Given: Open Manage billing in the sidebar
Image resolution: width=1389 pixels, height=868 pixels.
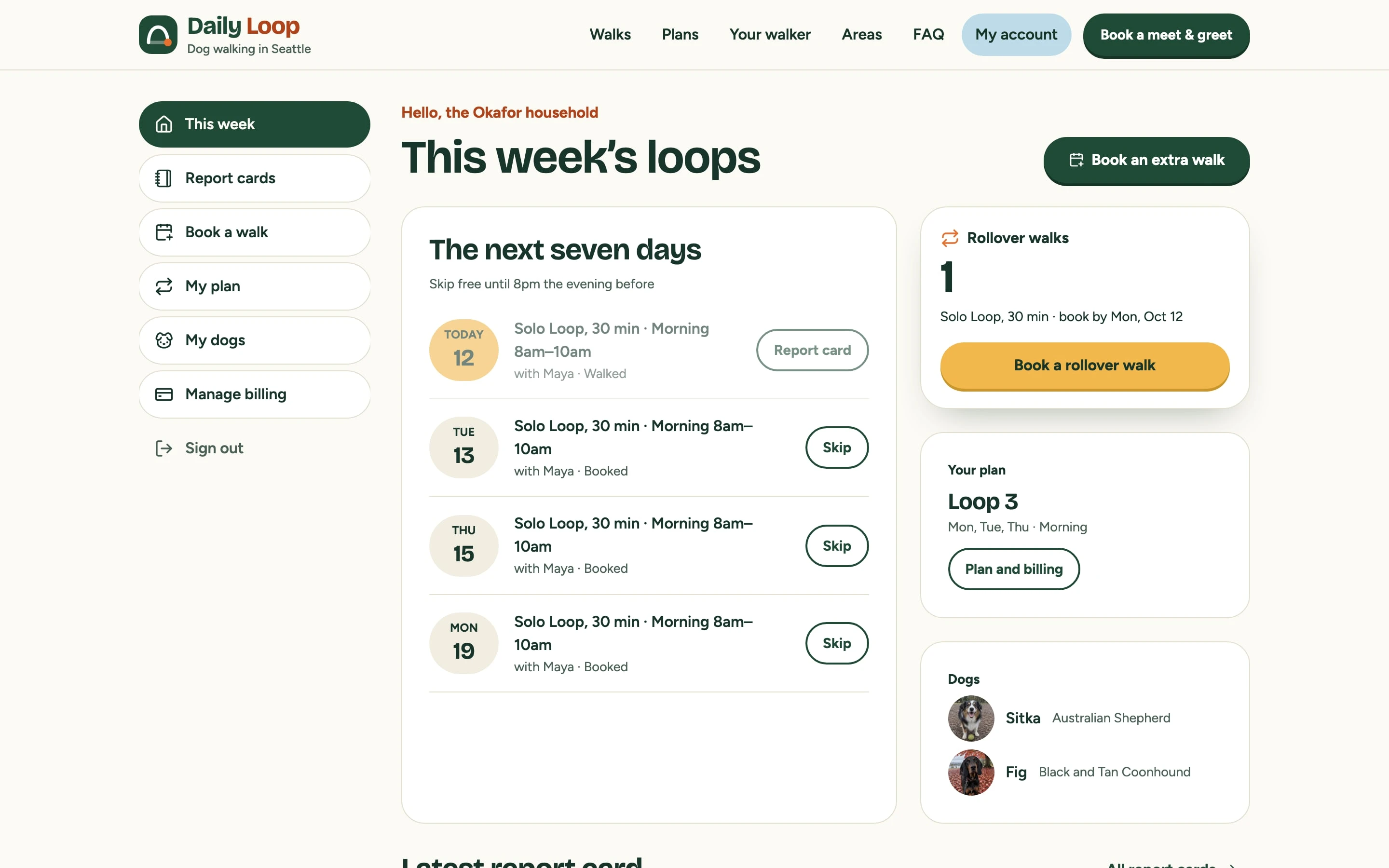Looking at the screenshot, I should (x=254, y=394).
